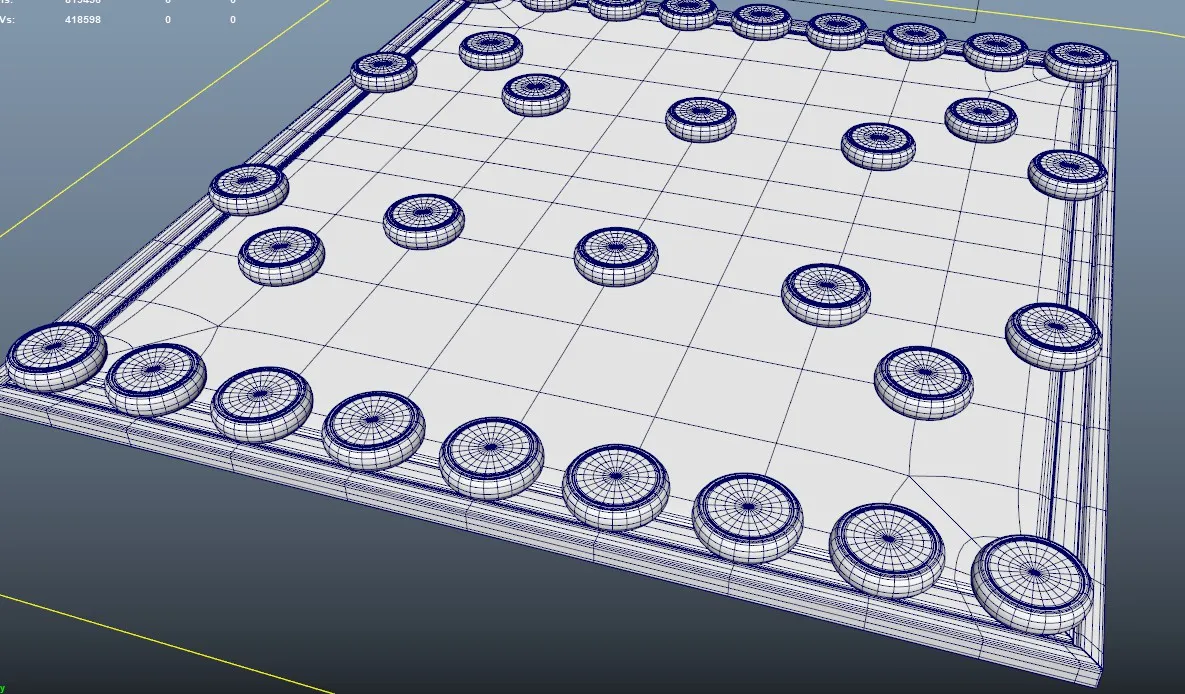
Task: Select interior piece nearest the front-right corner
Action: (x=922, y=381)
